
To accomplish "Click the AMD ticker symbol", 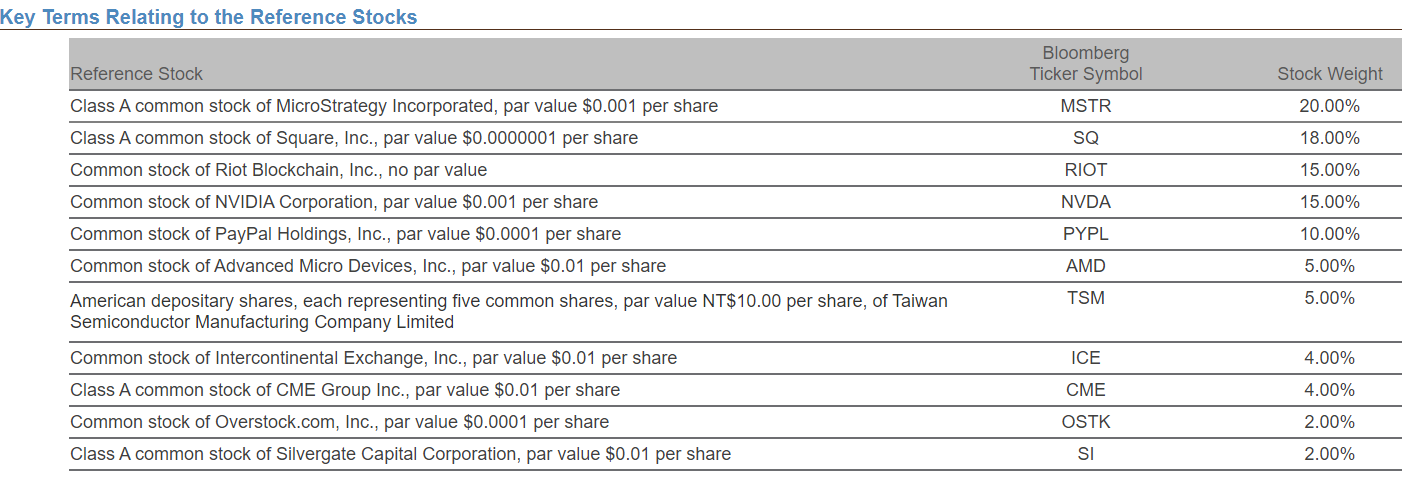I will coord(1086,266).
